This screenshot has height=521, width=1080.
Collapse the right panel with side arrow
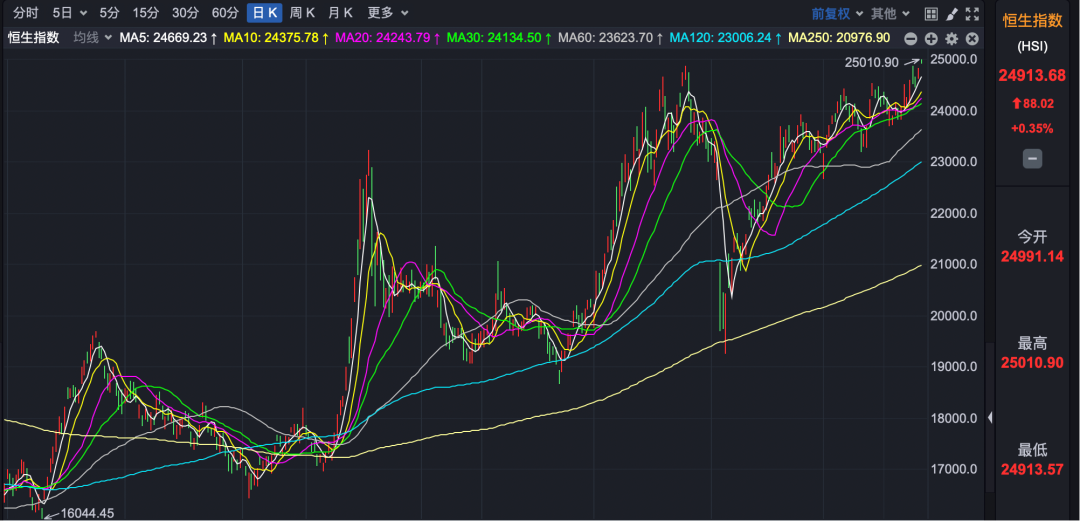click(x=990, y=417)
